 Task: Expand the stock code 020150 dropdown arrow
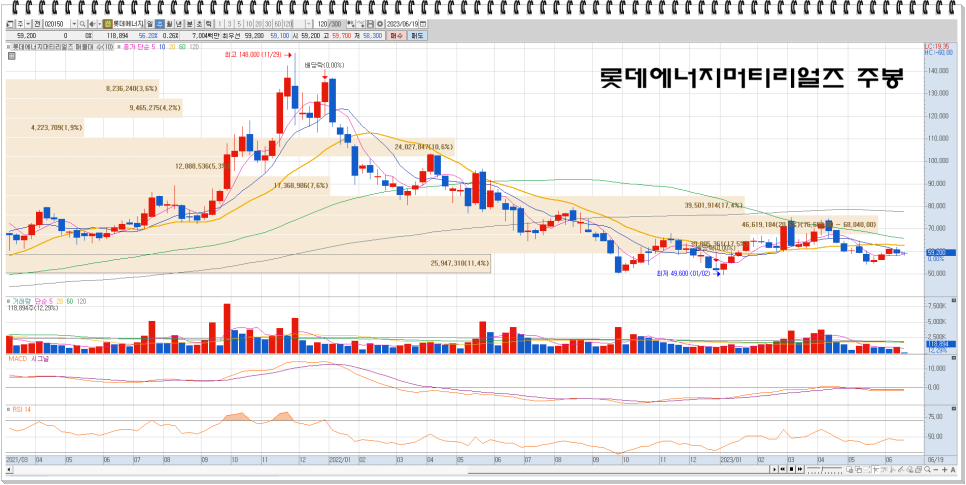(74, 24)
